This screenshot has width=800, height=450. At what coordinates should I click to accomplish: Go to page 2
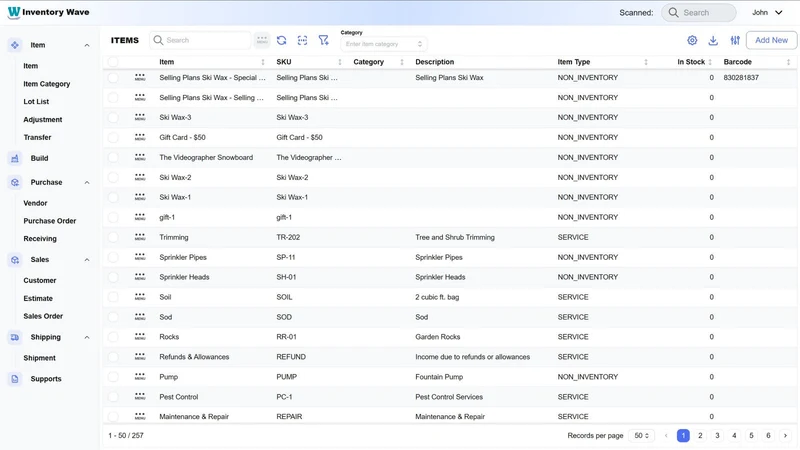click(x=700, y=436)
